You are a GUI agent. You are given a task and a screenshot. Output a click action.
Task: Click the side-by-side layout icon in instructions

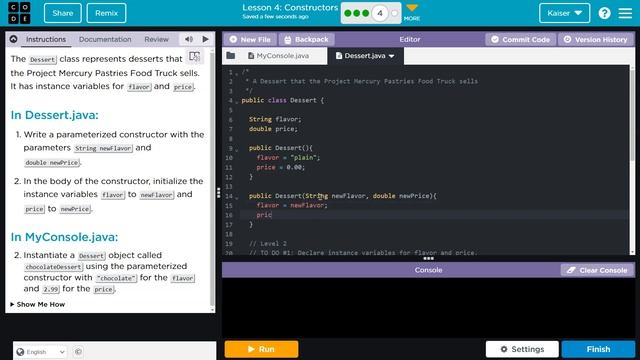[x=195, y=57]
